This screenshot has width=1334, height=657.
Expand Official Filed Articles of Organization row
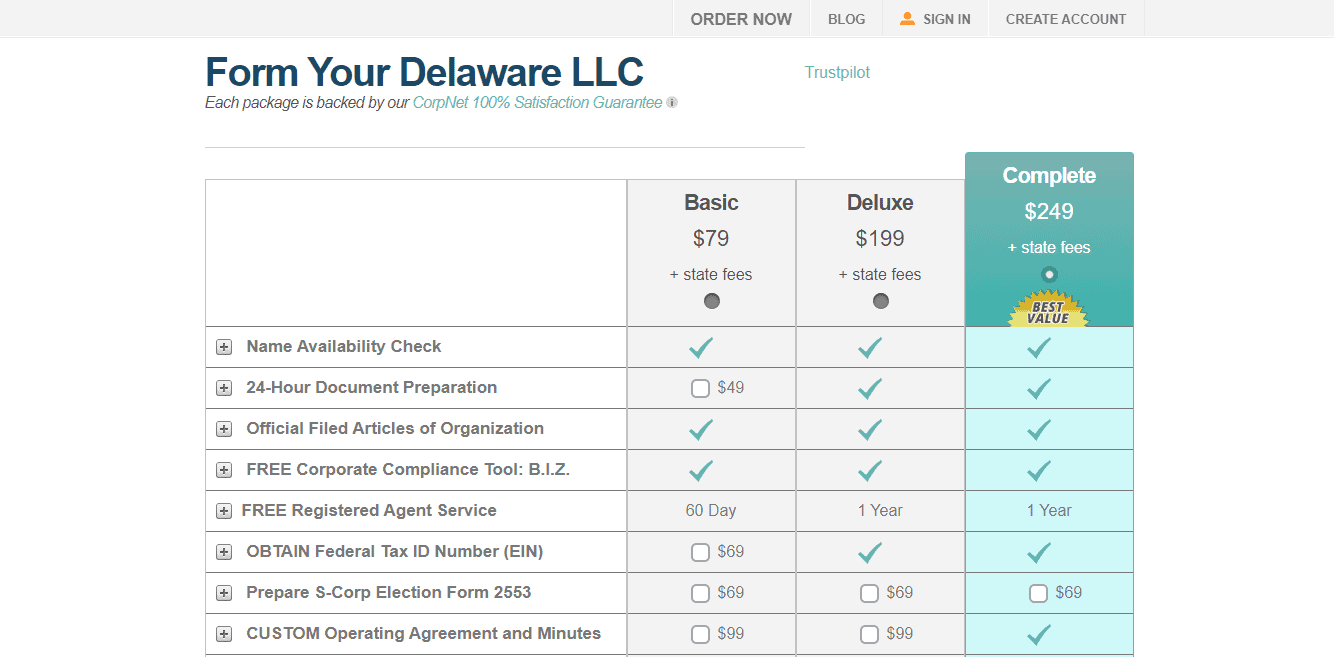[224, 429]
